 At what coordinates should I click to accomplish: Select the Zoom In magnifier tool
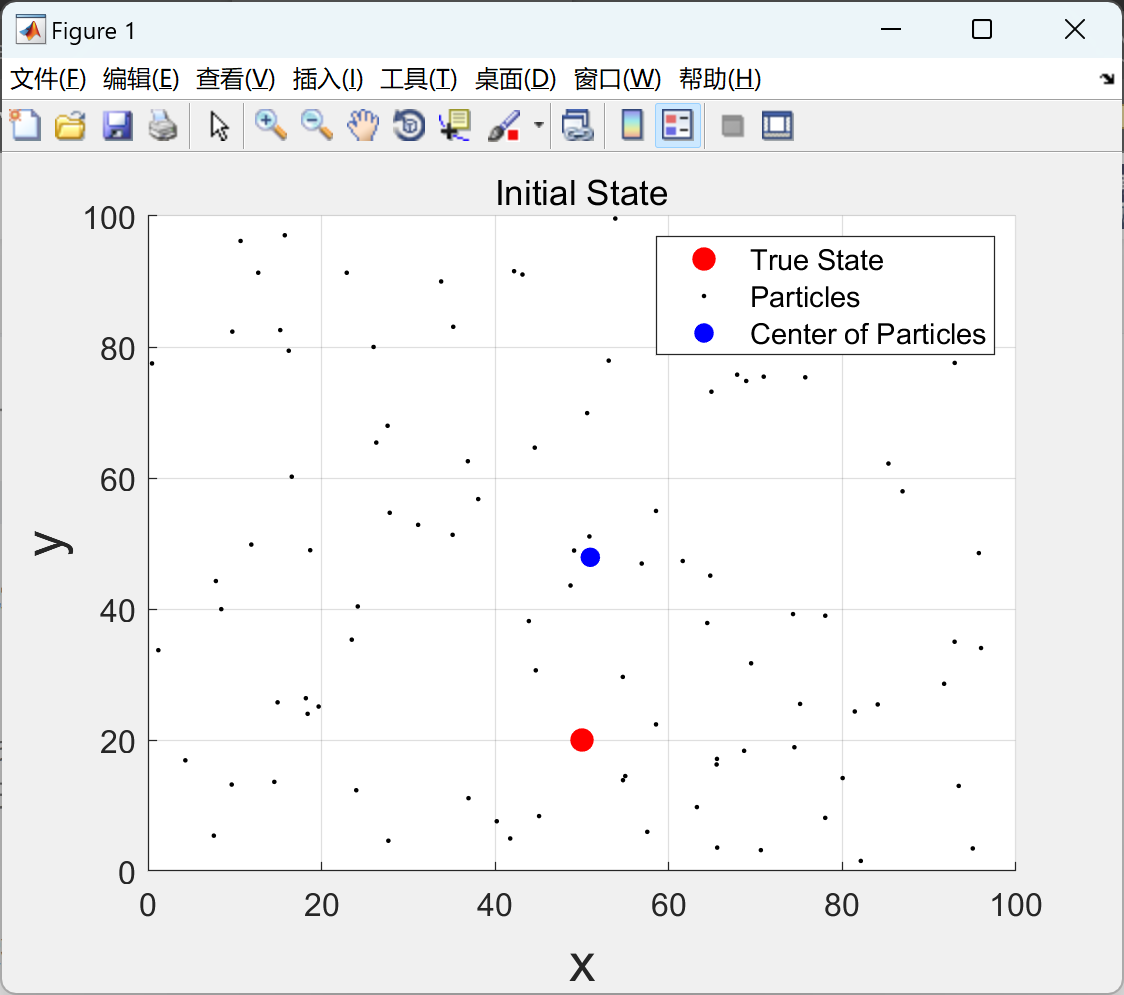pyautogui.click(x=270, y=125)
